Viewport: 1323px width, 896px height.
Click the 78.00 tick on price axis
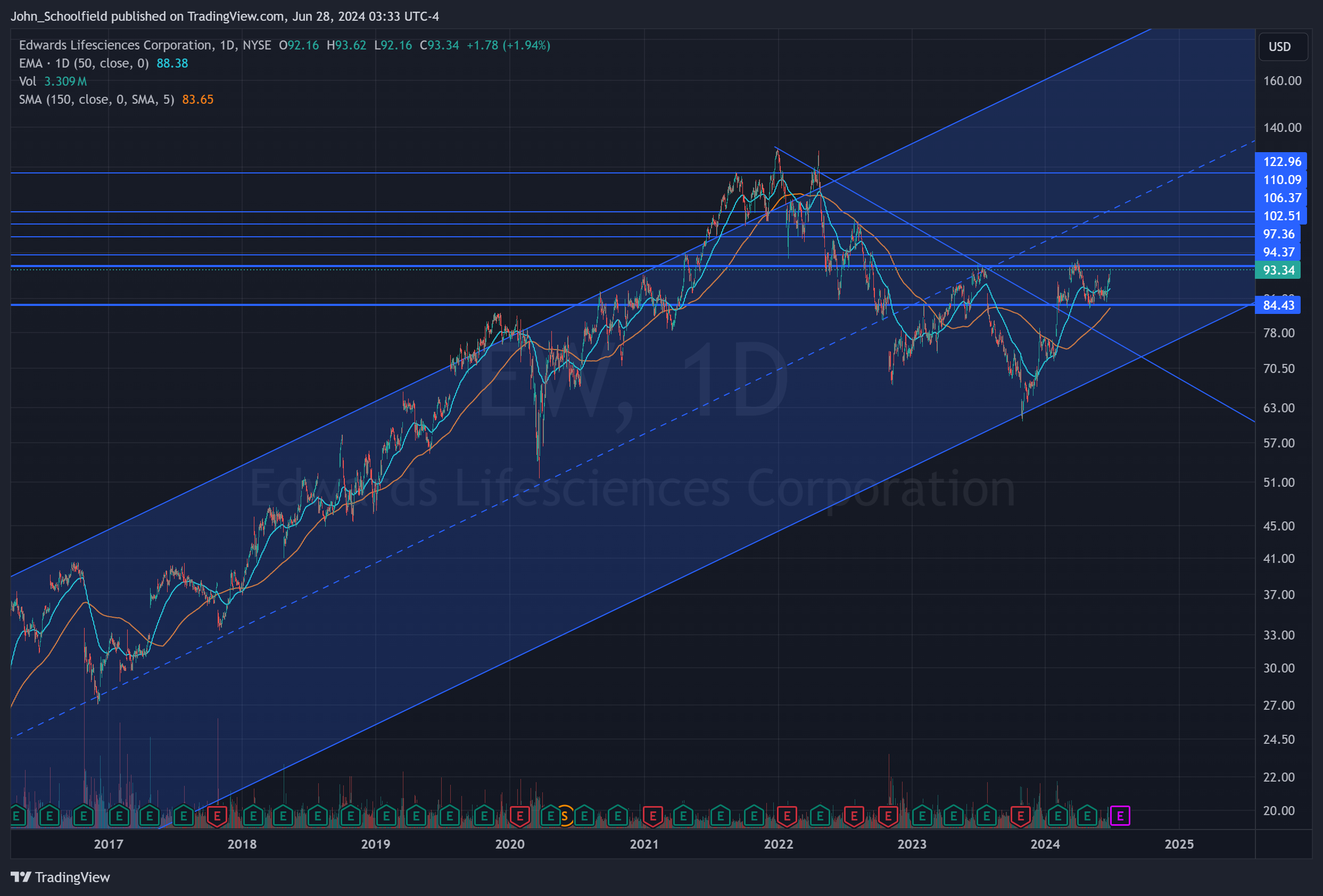pyautogui.click(x=1279, y=333)
